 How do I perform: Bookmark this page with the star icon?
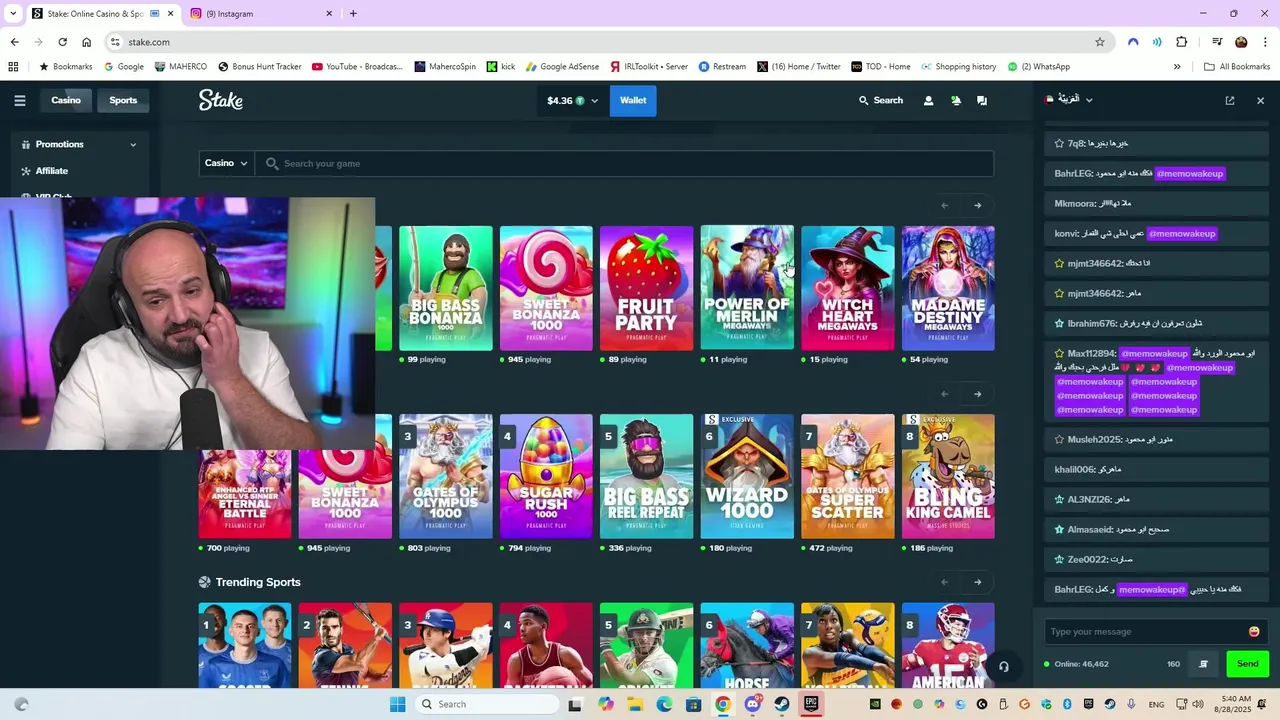(1100, 42)
